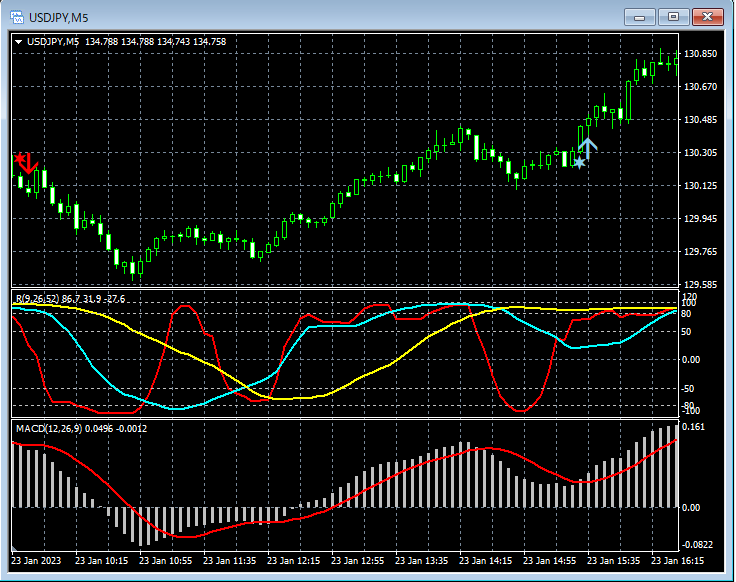Select the red star marker on the chart
The image size is (736, 582).
click(19, 159)
